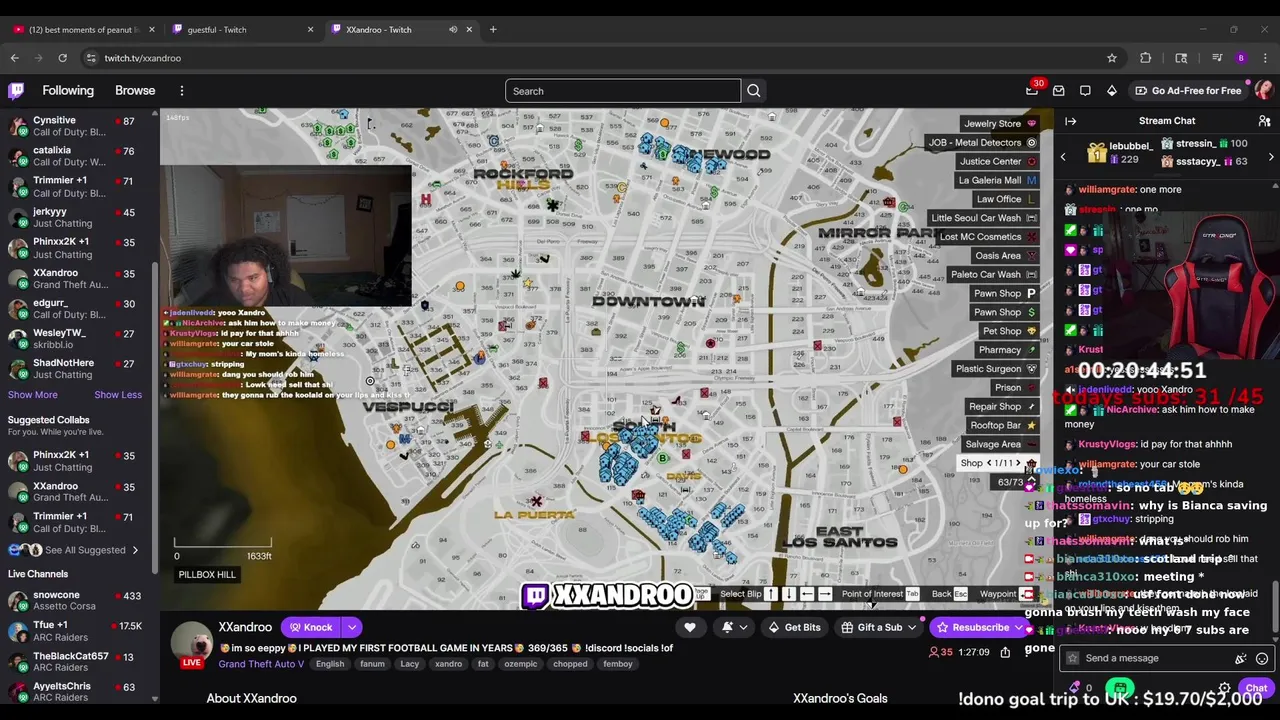This screenshot has width=1280, height=720.
Task: Open TheBlackCat657 live channel
Action: [x=76, y=662]
